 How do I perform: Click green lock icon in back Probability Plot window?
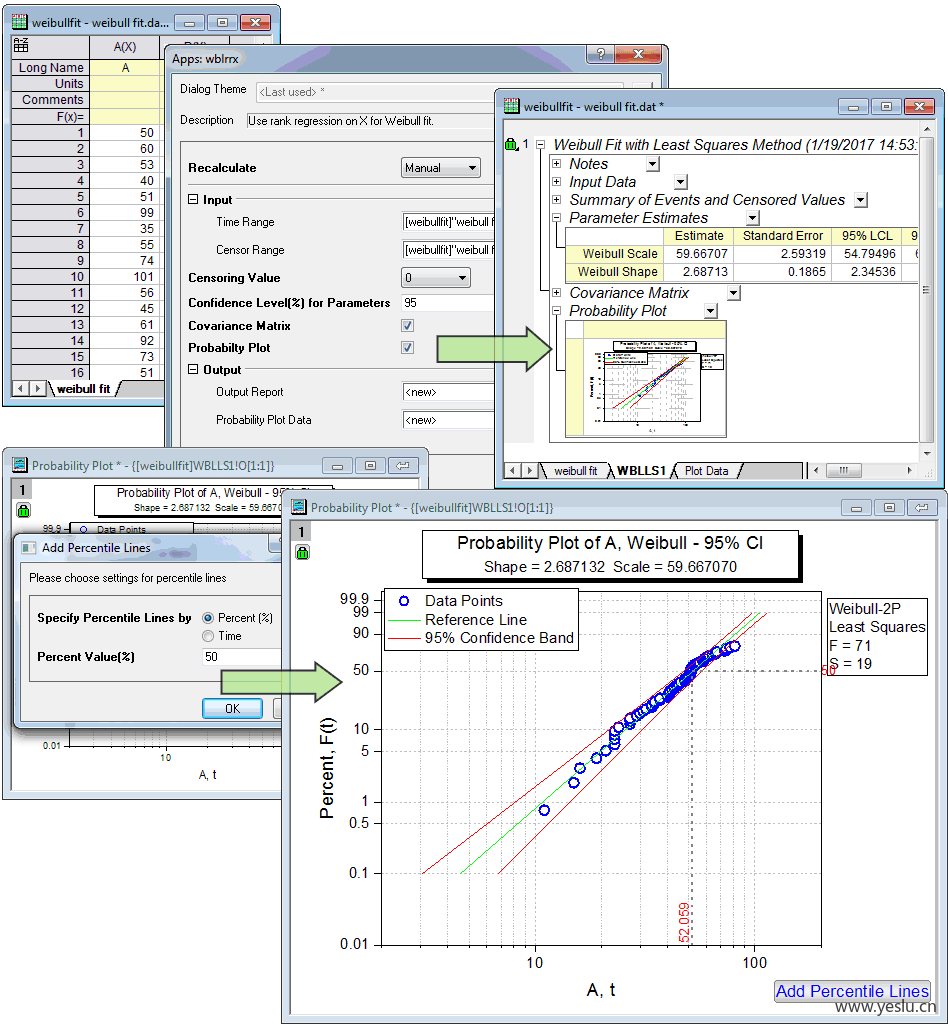pyautogui.click(x=23, y=510)
